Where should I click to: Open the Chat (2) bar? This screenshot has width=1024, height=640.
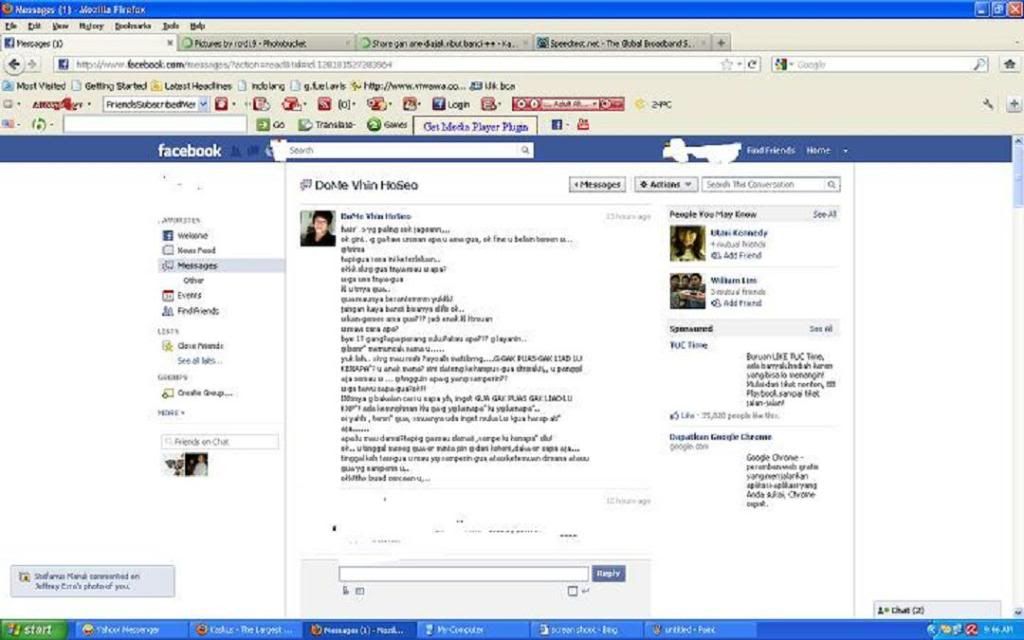tap(937, 610)
